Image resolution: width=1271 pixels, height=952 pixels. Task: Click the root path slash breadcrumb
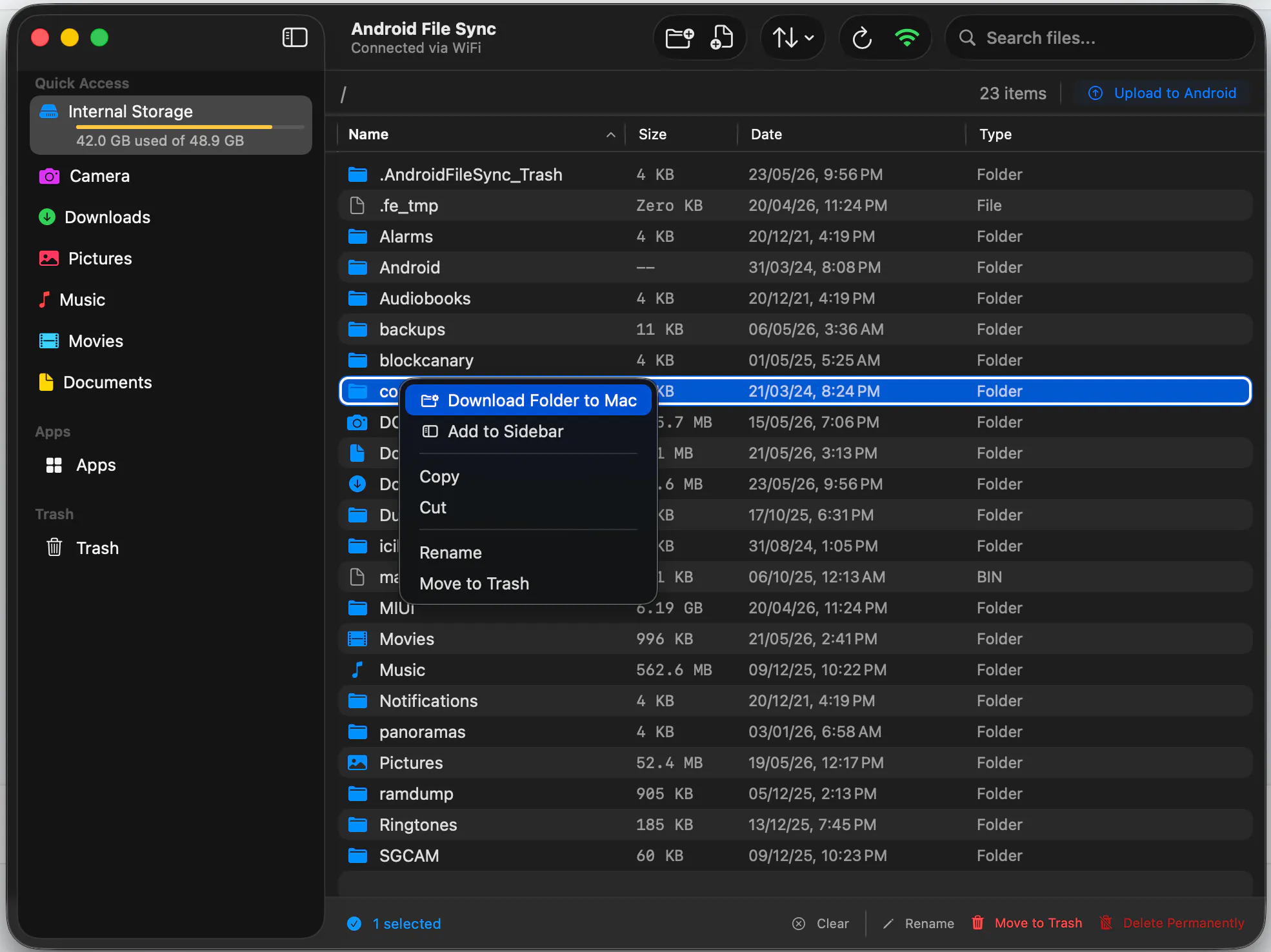click(344, 94)
